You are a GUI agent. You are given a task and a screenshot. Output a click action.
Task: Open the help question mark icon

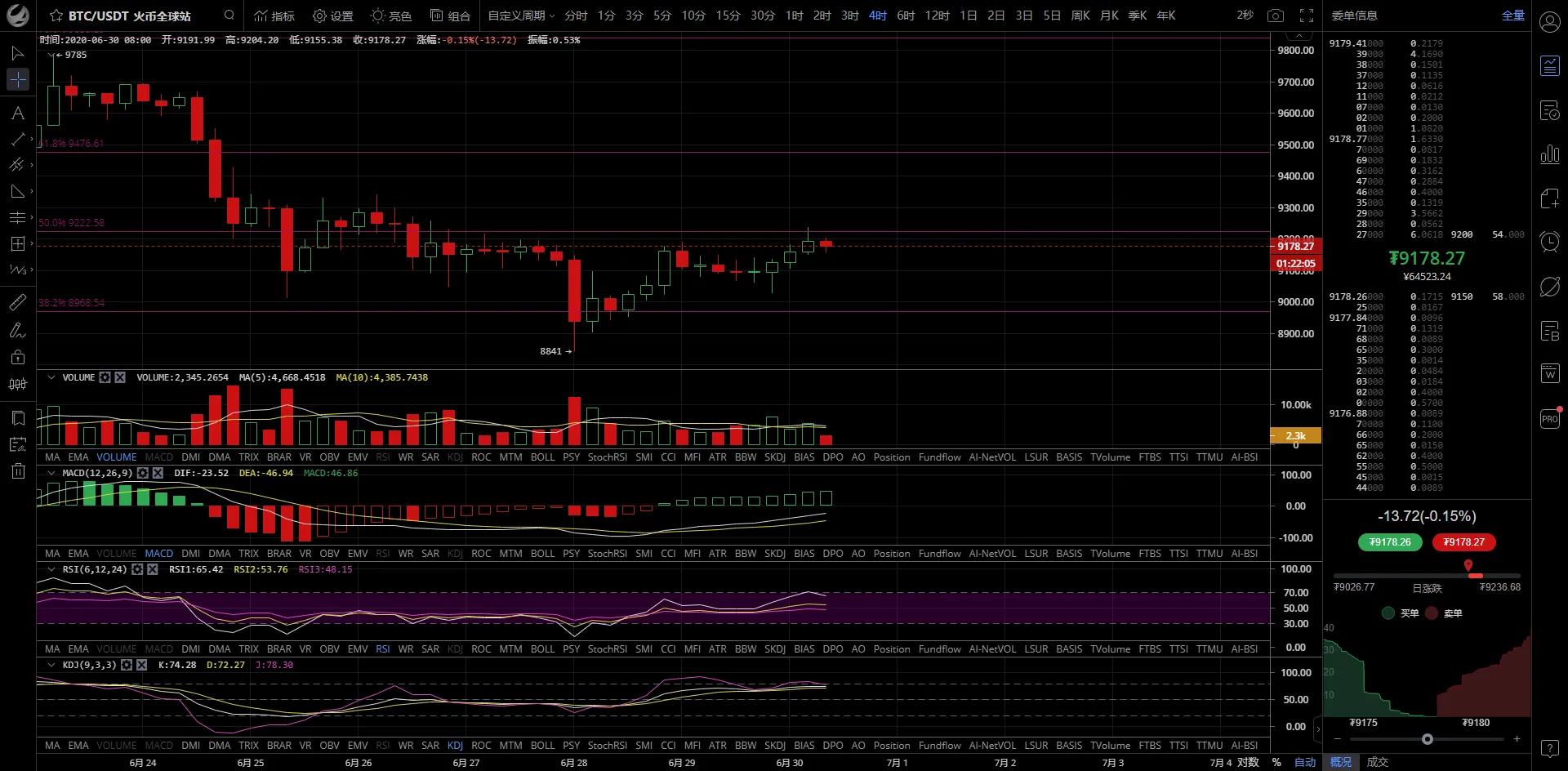(x=1549, y=749)
